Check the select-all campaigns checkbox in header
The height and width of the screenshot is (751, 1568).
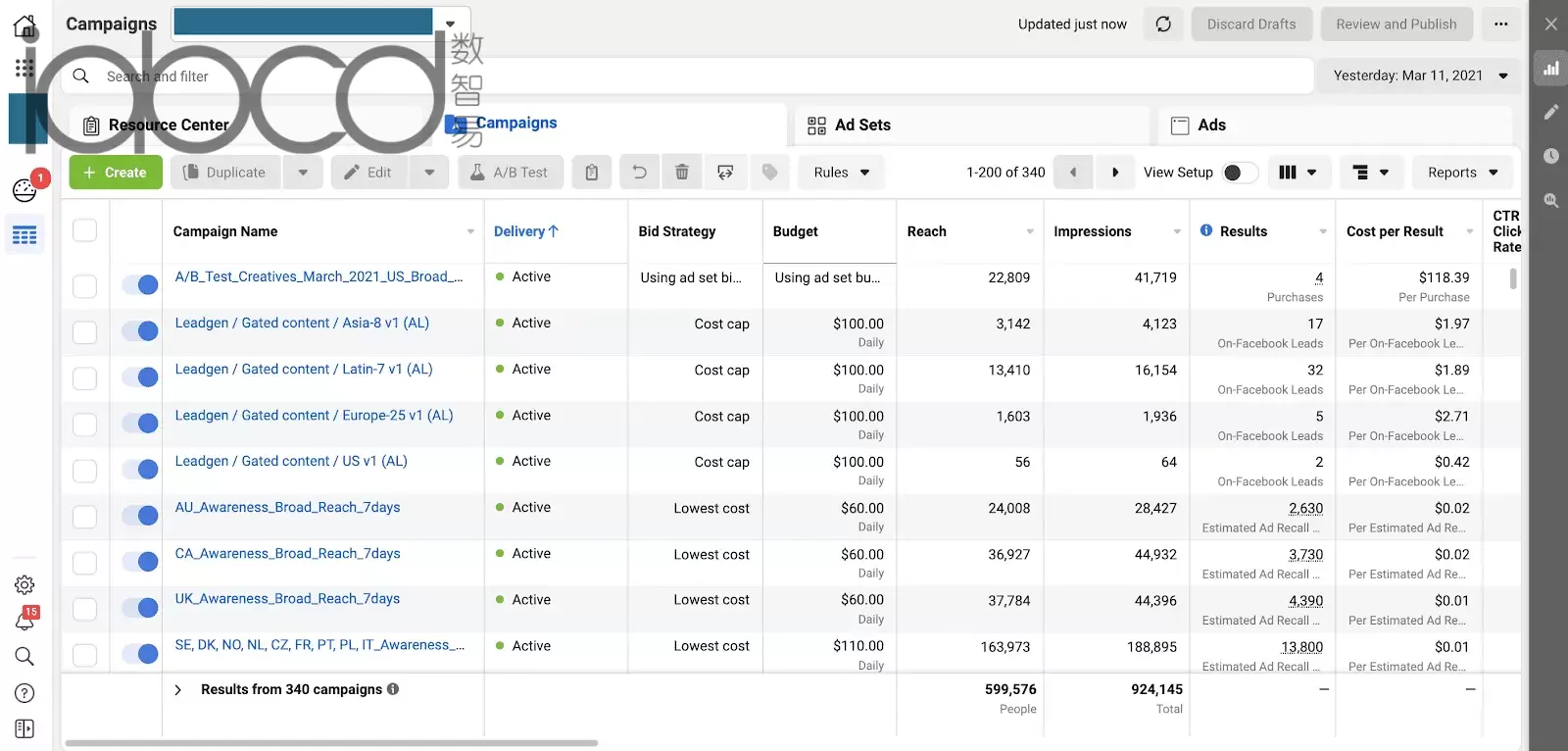pyautogui.click(x=85, y=230)
